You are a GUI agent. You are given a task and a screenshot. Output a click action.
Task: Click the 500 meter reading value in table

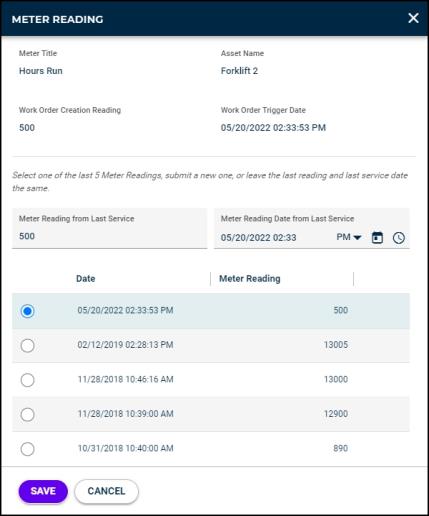(341, 310)
